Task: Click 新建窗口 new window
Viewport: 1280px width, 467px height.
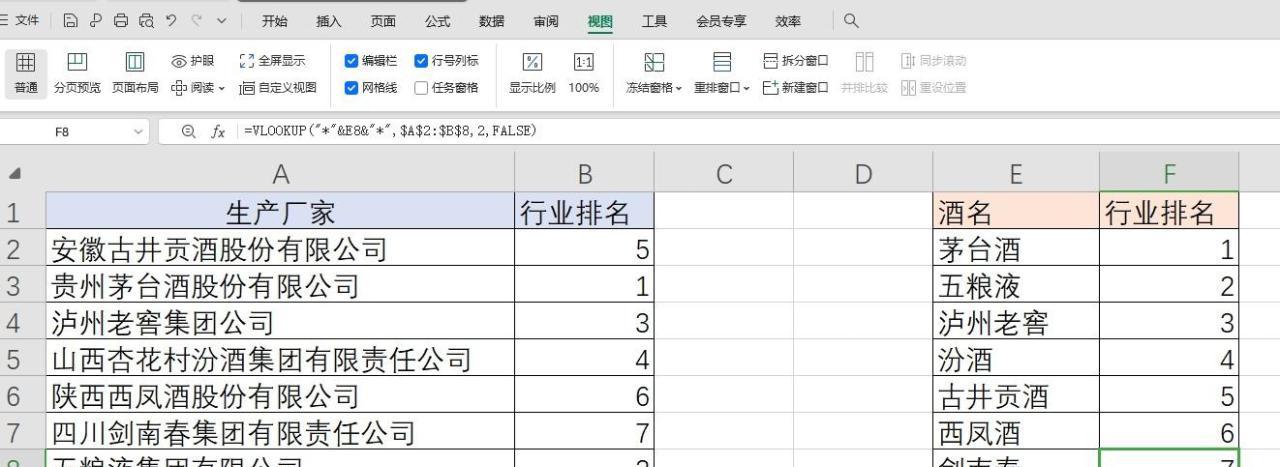Action: pos(796,87)
